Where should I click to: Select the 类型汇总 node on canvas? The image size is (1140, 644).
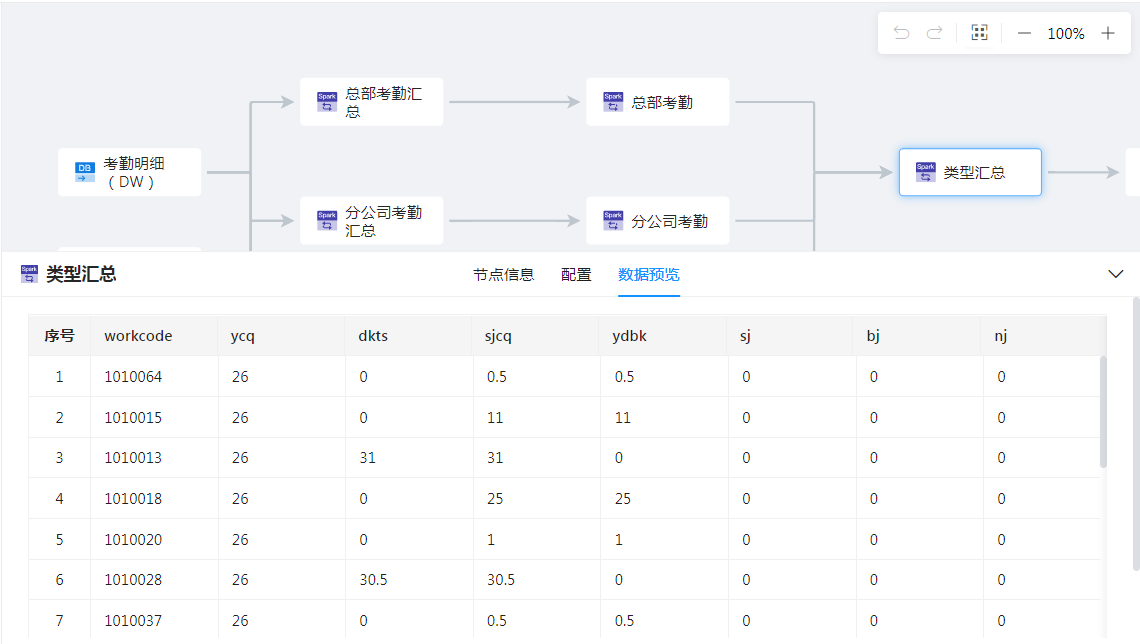[x=970, y=172]
